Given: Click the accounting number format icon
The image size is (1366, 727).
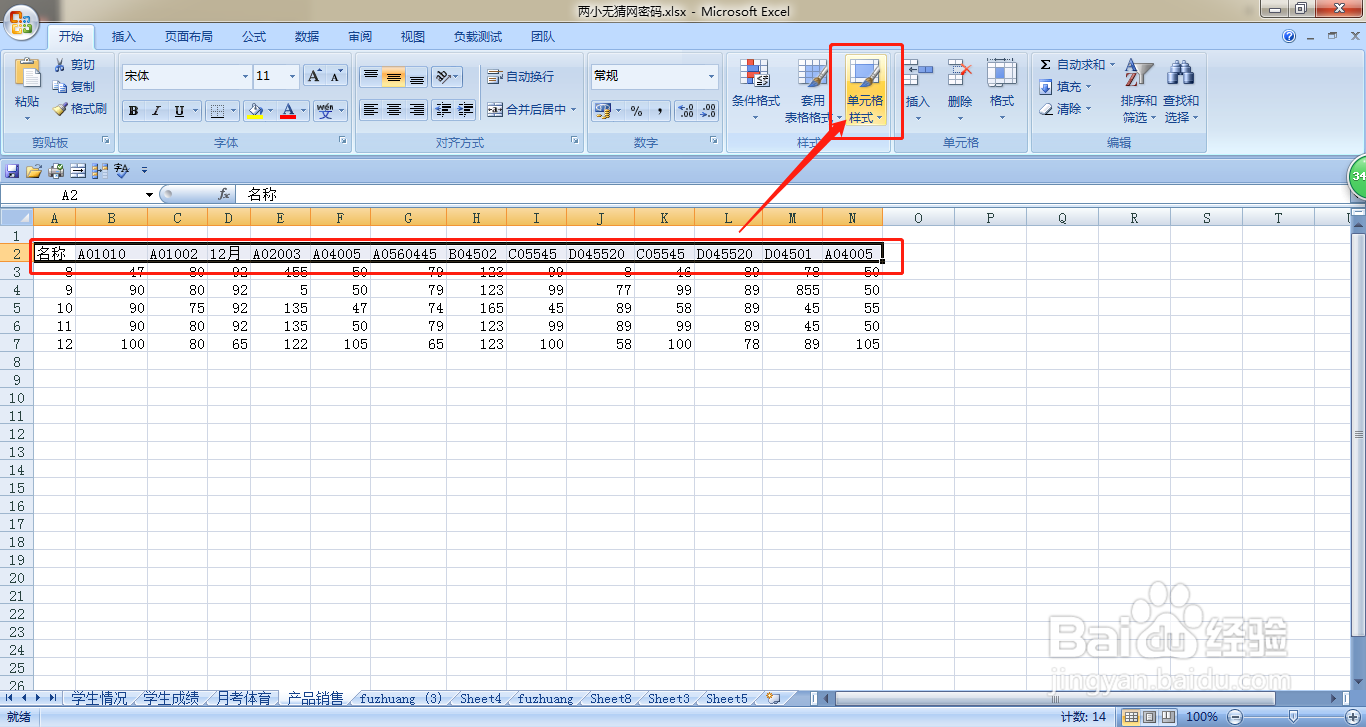Looking at the screenshot, I should point(602,111).
